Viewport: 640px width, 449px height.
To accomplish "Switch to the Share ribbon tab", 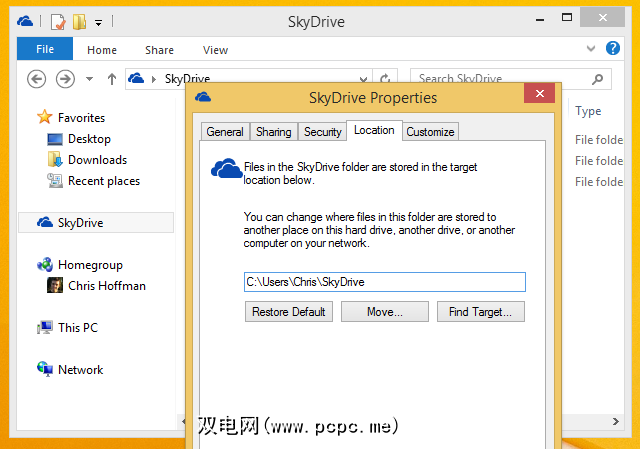I will click(159, 50).
